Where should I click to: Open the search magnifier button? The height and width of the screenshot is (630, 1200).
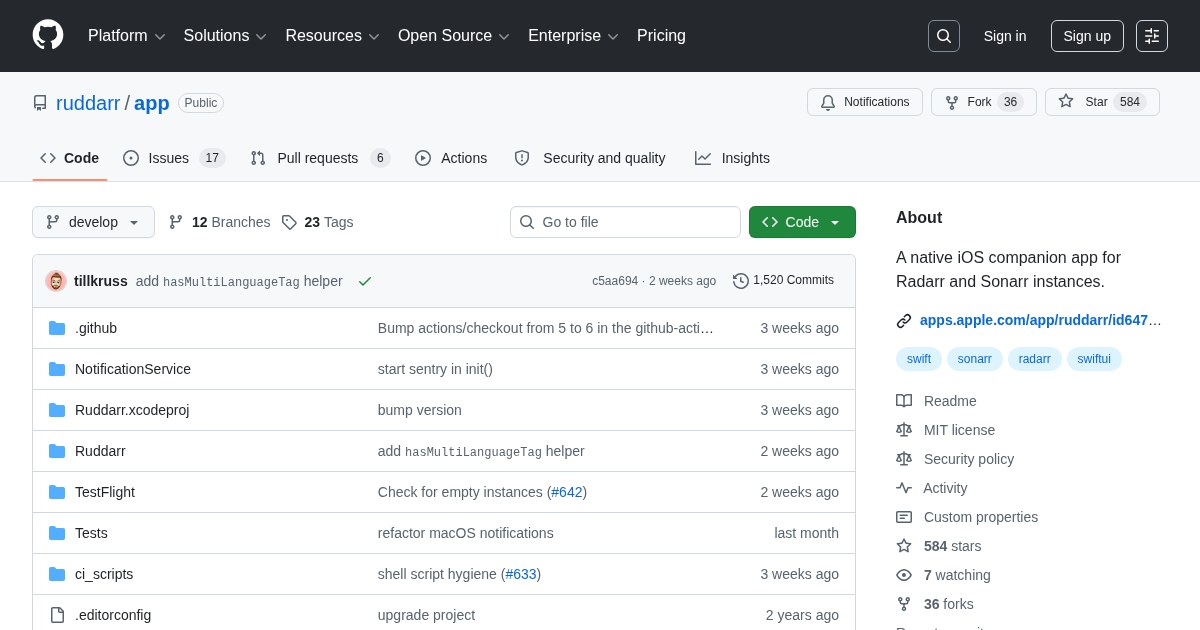(944, 36)
